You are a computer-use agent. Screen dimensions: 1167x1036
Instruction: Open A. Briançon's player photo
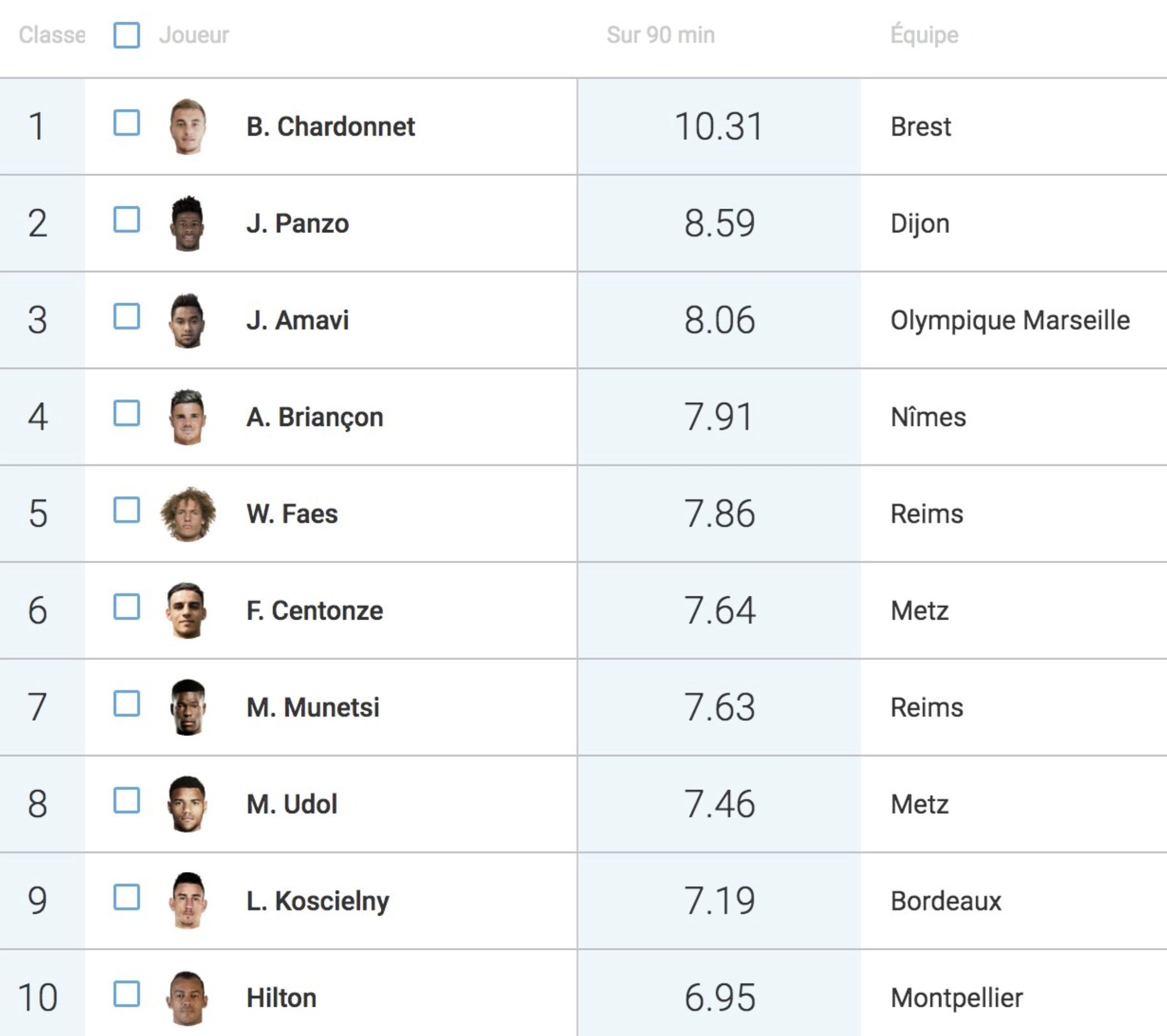click(x=188, y=417)
